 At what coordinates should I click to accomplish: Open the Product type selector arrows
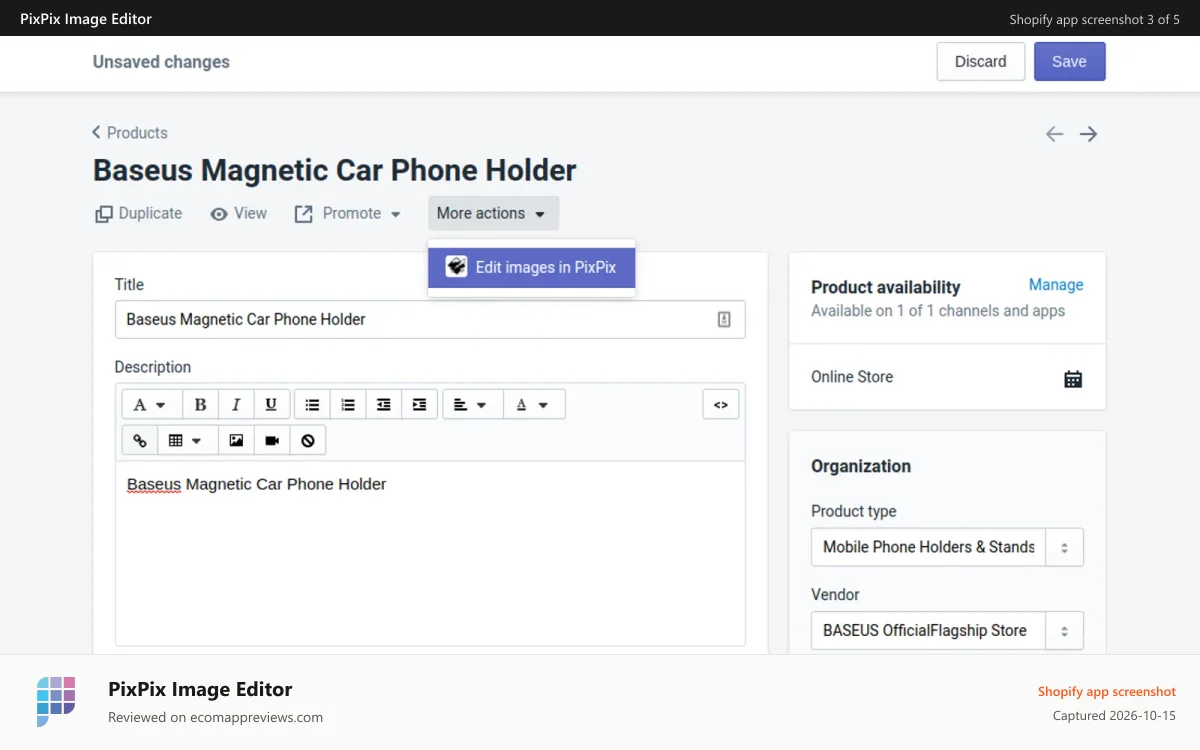1065,547
